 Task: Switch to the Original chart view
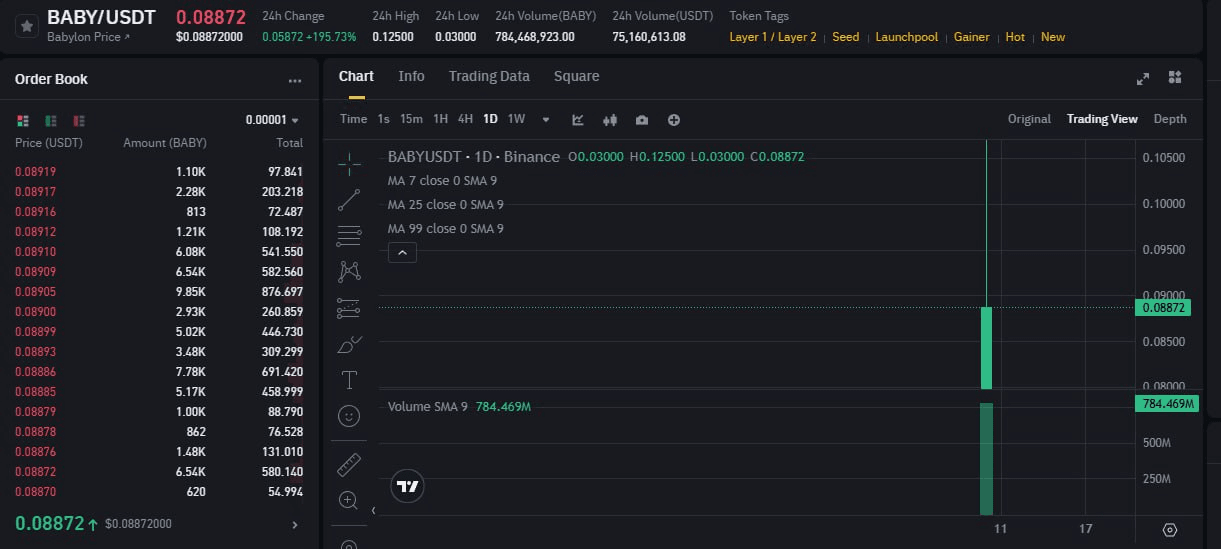click(x=1029, y=119)
